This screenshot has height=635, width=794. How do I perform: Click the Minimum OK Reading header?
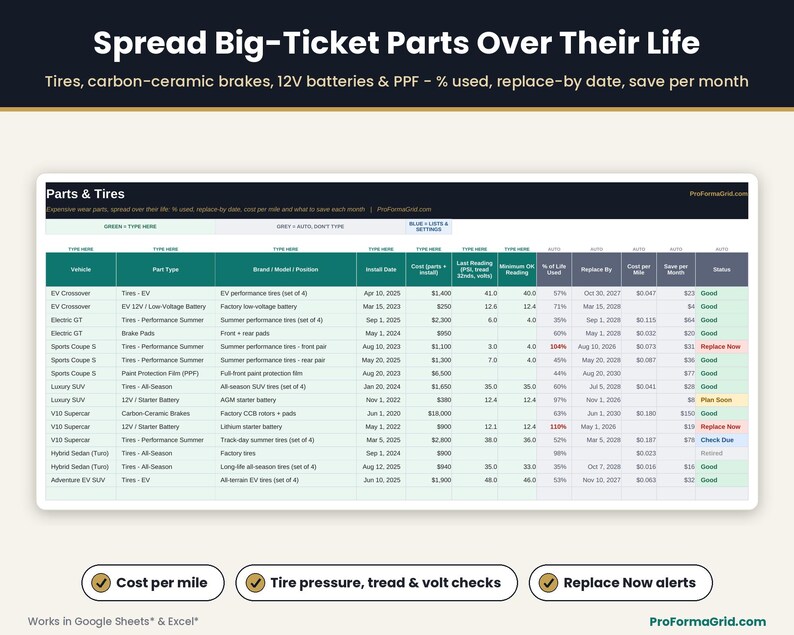tap(517, 269)
